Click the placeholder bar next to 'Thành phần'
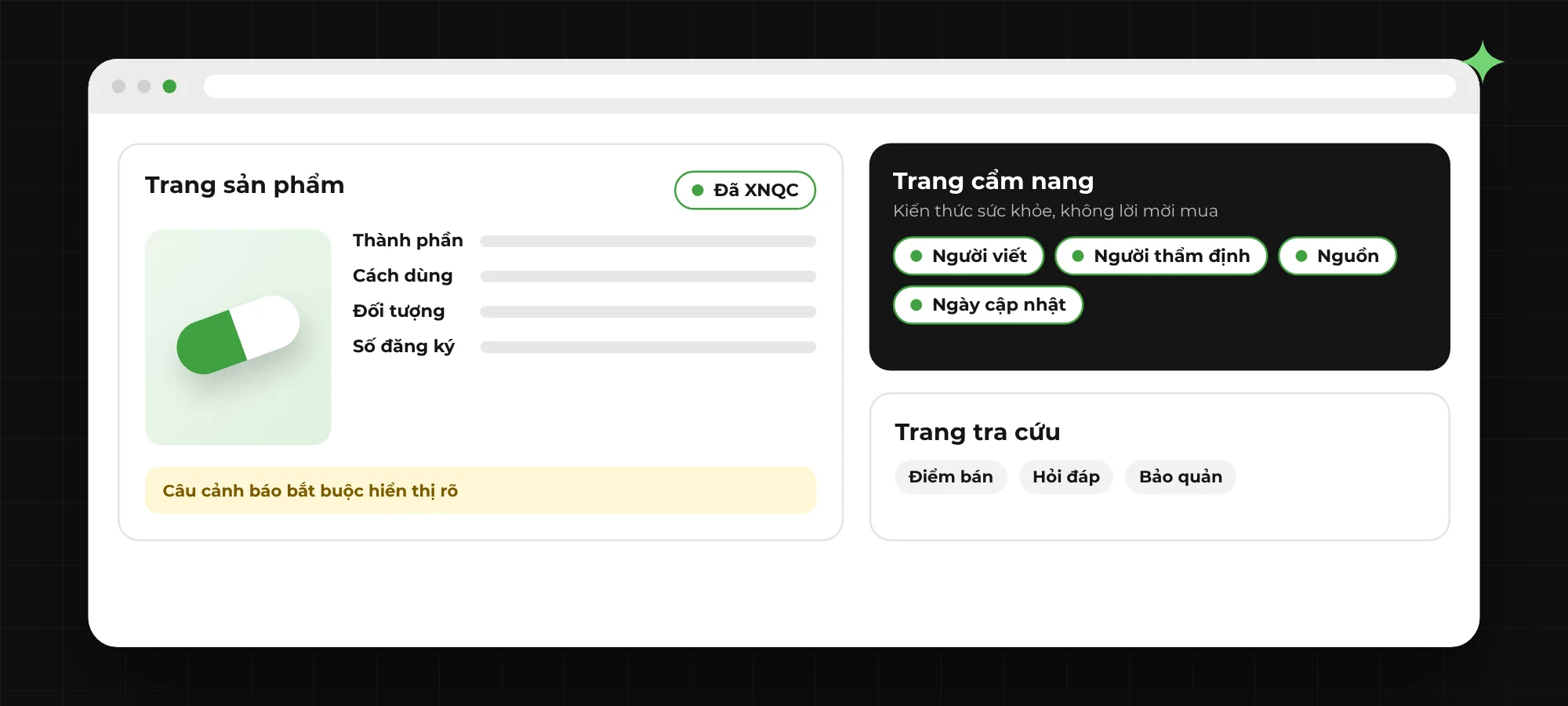Image resolution: width=1568 pixels, height=706 pixels. 648,241
